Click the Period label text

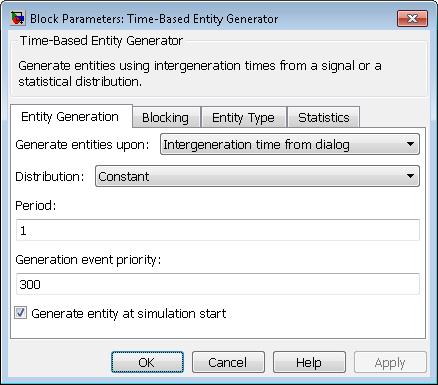coord(36,205)
